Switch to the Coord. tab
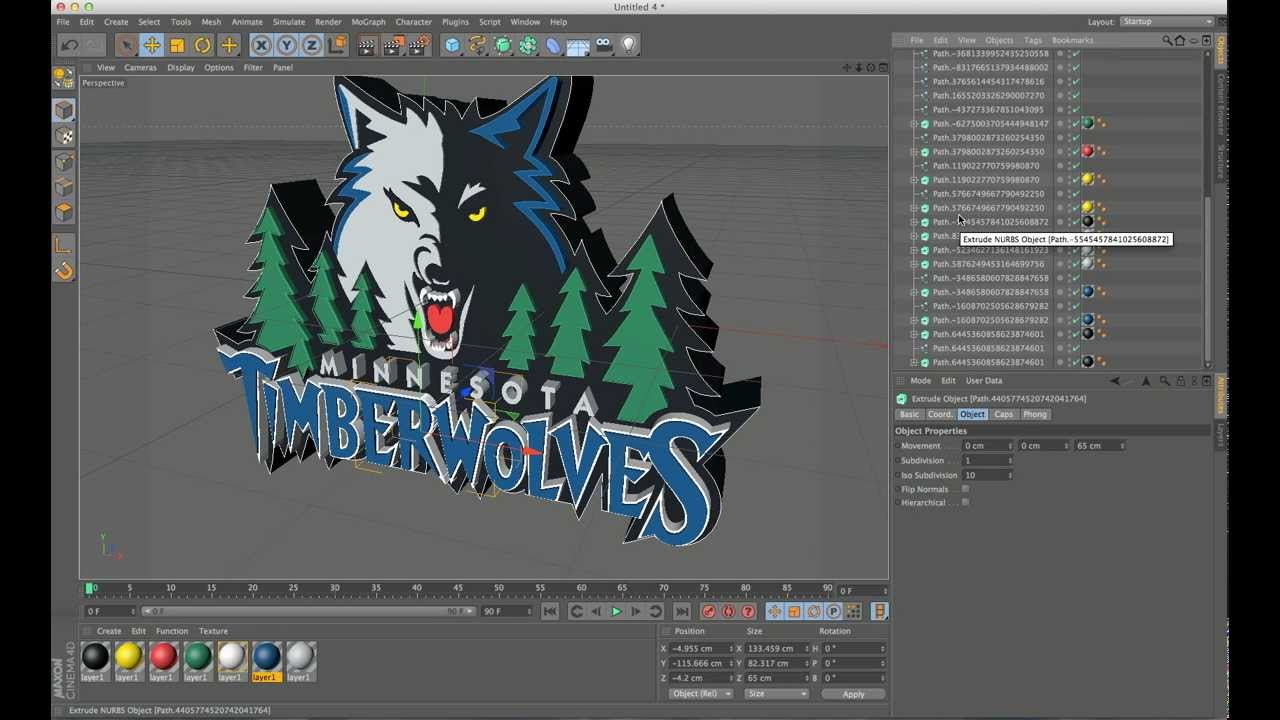This screenshot has height=720, width=1280. [940, 414]
